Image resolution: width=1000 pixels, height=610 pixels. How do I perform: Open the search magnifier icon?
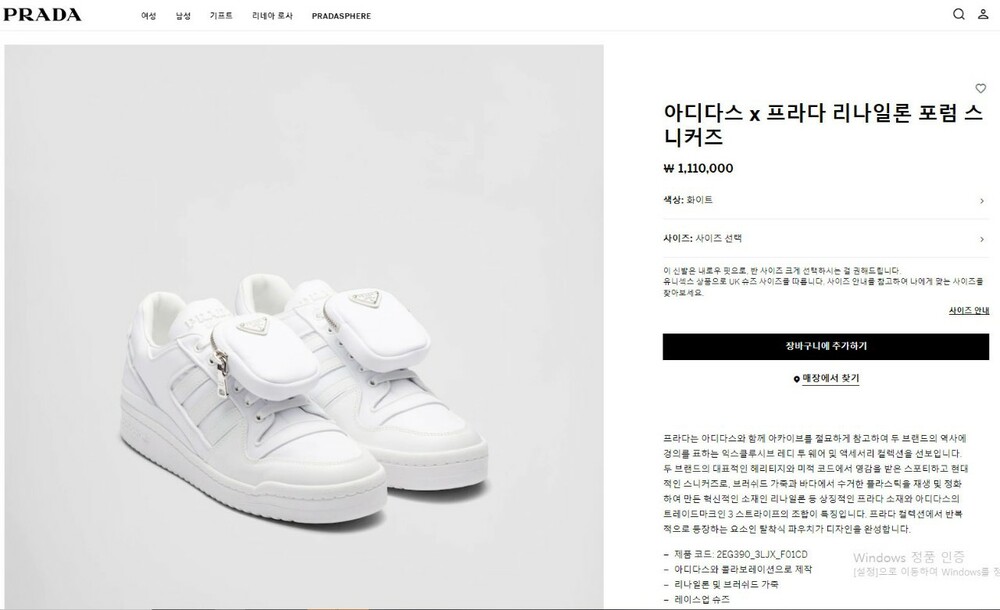959,14
